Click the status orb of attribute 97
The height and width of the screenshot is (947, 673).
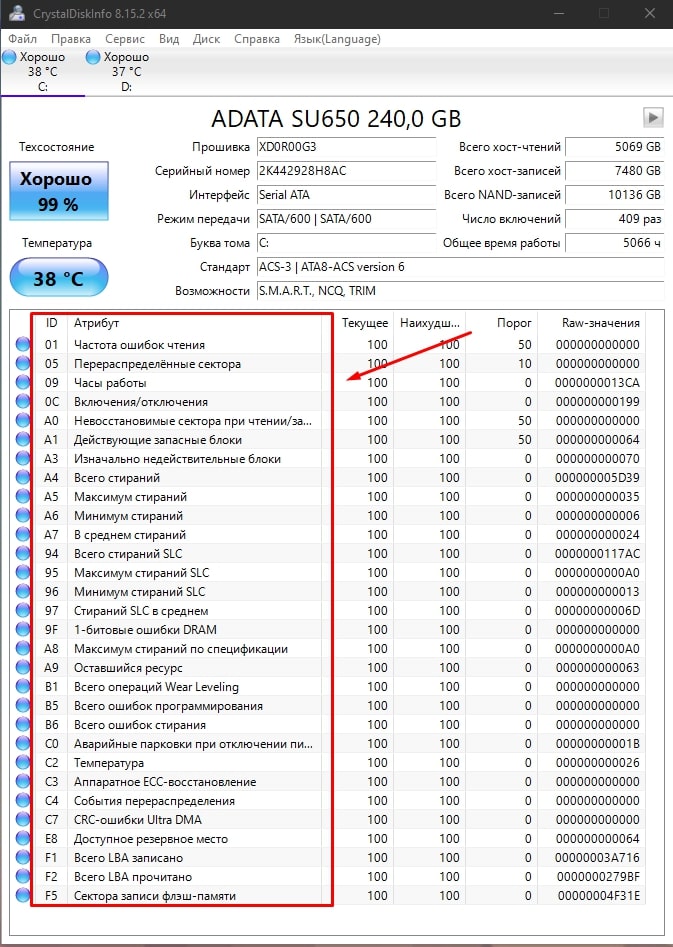pyautogui.click(x=23, y=611)
